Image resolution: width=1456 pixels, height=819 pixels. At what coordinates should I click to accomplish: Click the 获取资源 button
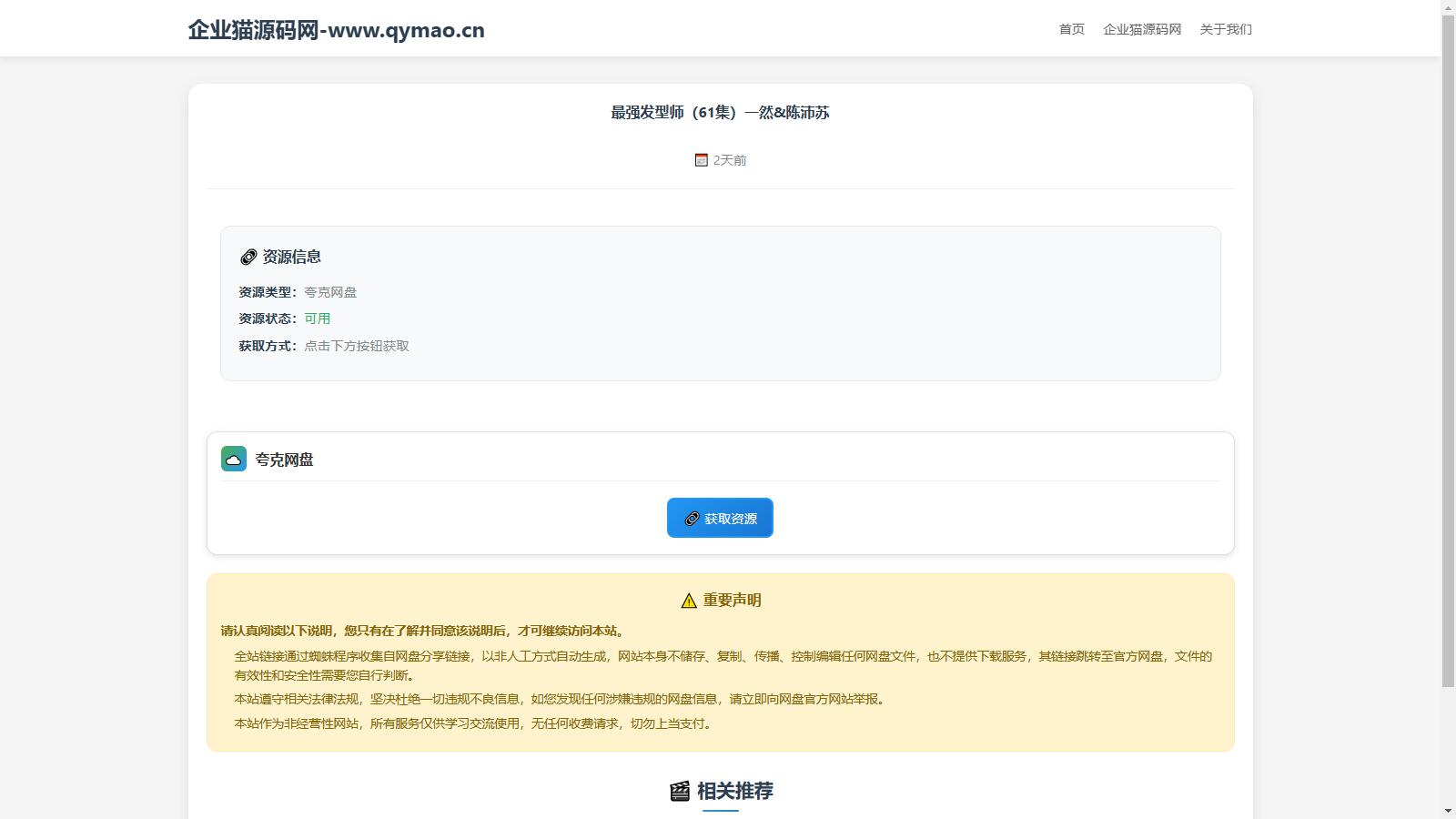click(x=720, y=518)
